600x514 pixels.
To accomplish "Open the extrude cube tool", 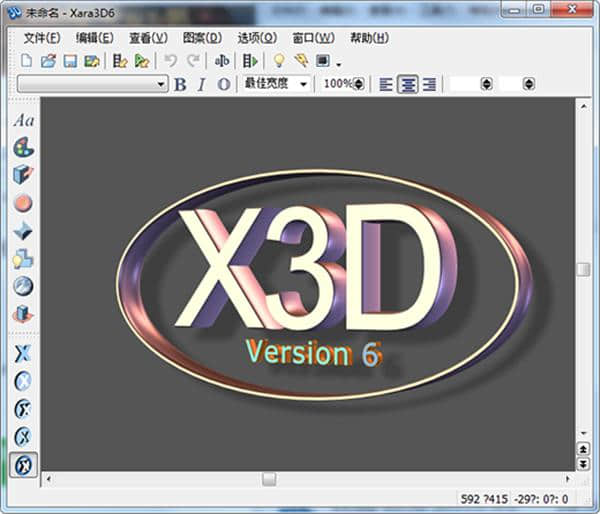I will (23, 175).
